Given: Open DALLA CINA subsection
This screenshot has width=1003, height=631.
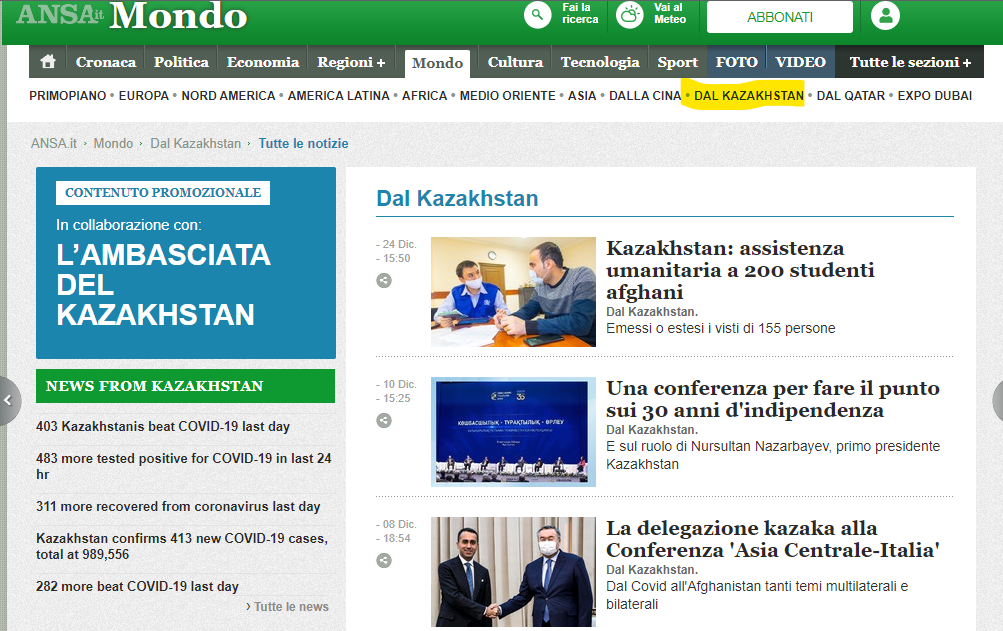Looking at the screenshot, I should pyautogui.click(x=645, y=96).
